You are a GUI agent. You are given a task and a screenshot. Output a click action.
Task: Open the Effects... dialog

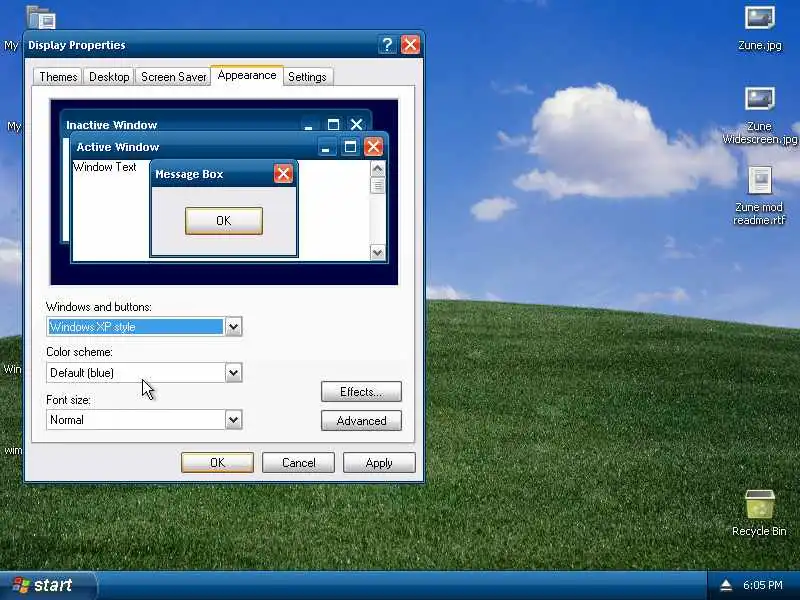pyautogui.click(x=361, y=392)
